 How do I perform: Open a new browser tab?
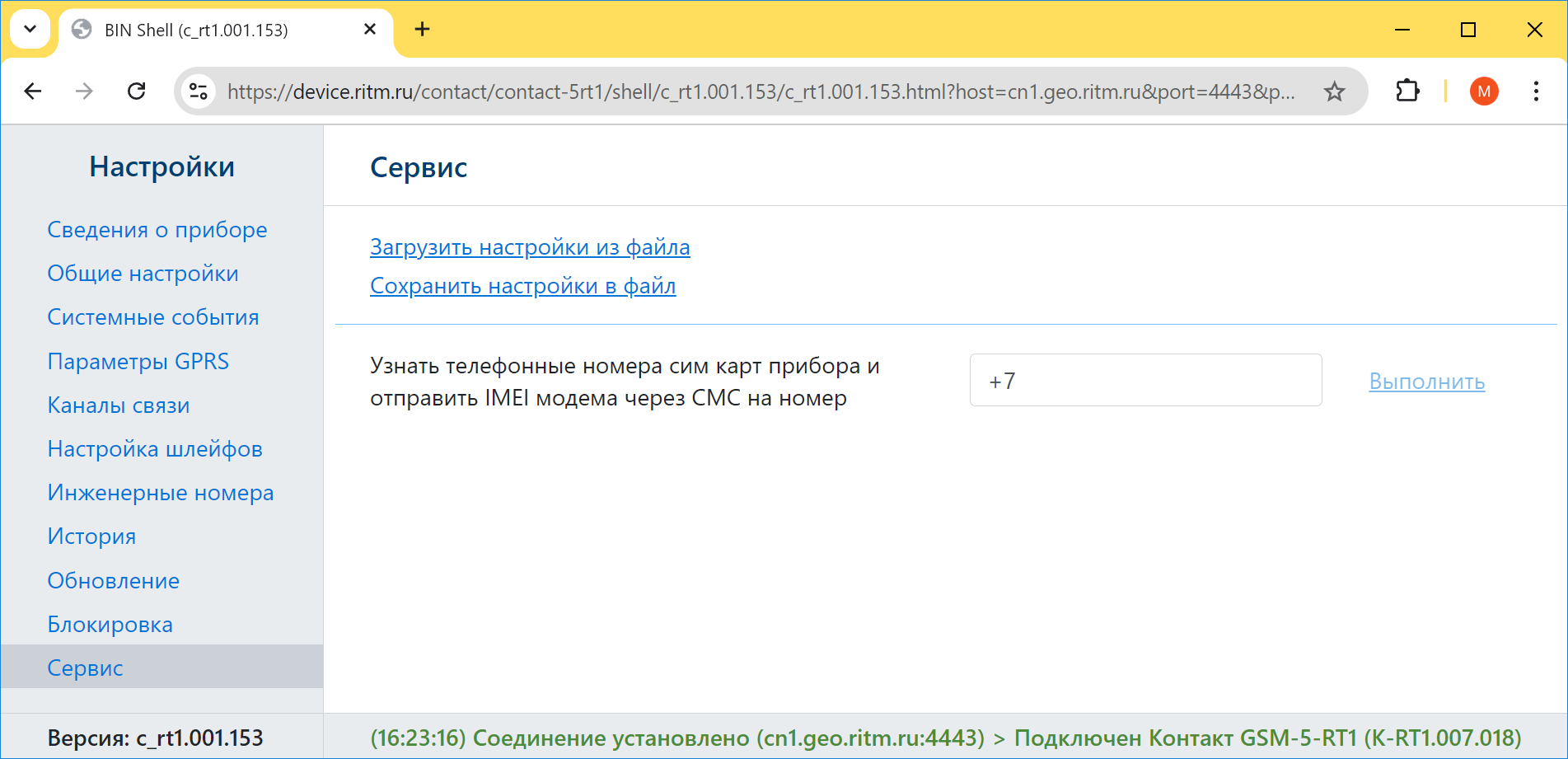point(422,30)
